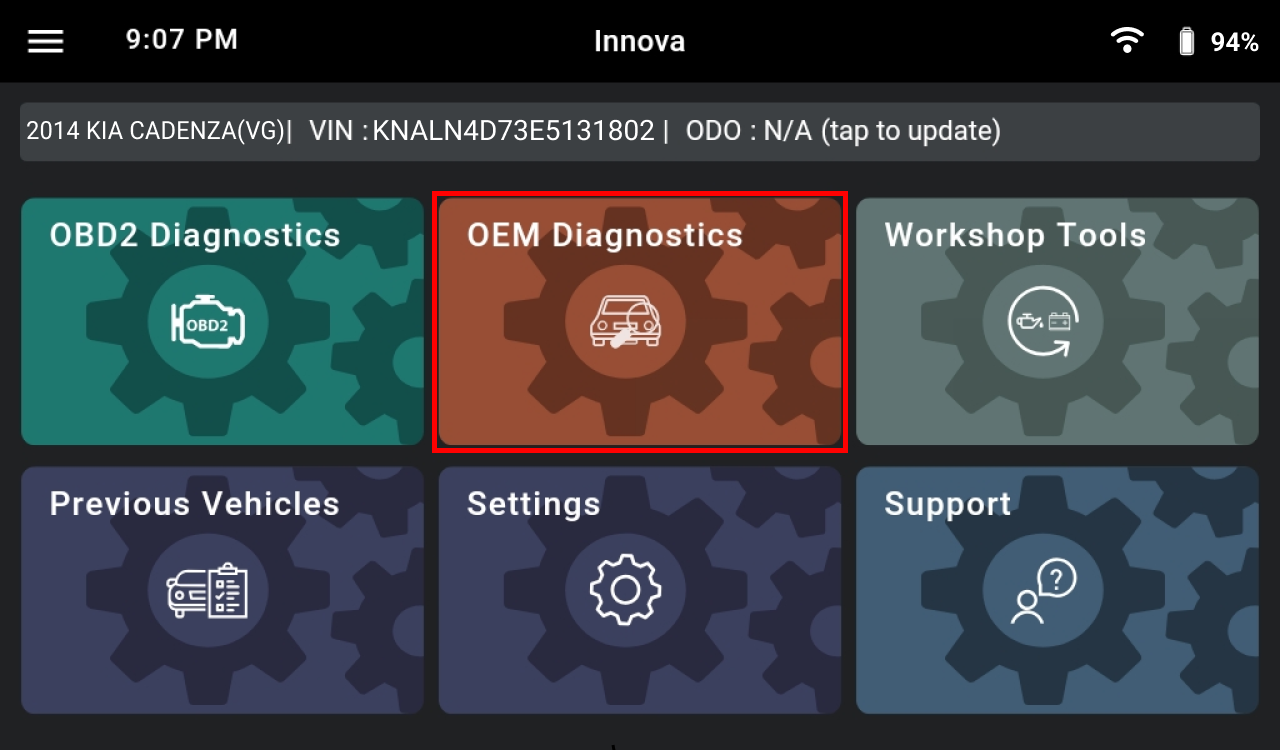Tap the Innova title in the top bar

coord(639,41)
